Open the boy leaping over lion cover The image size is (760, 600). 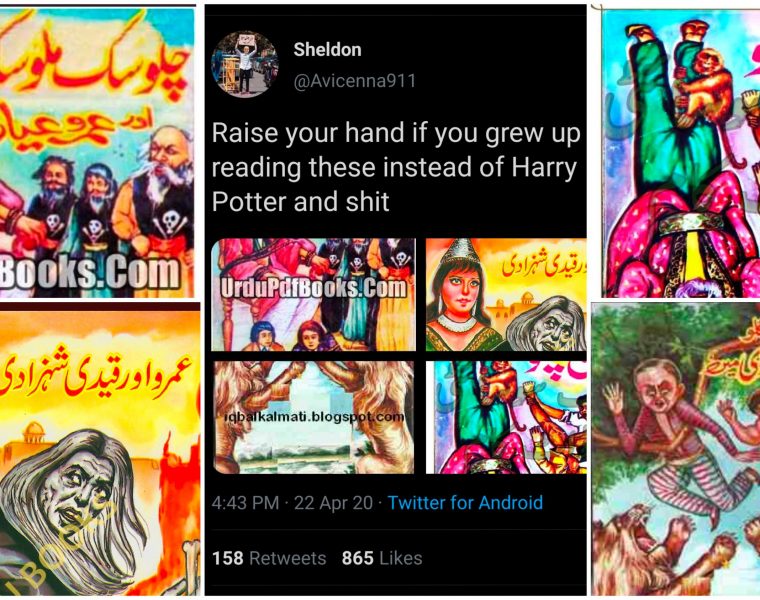676,449
